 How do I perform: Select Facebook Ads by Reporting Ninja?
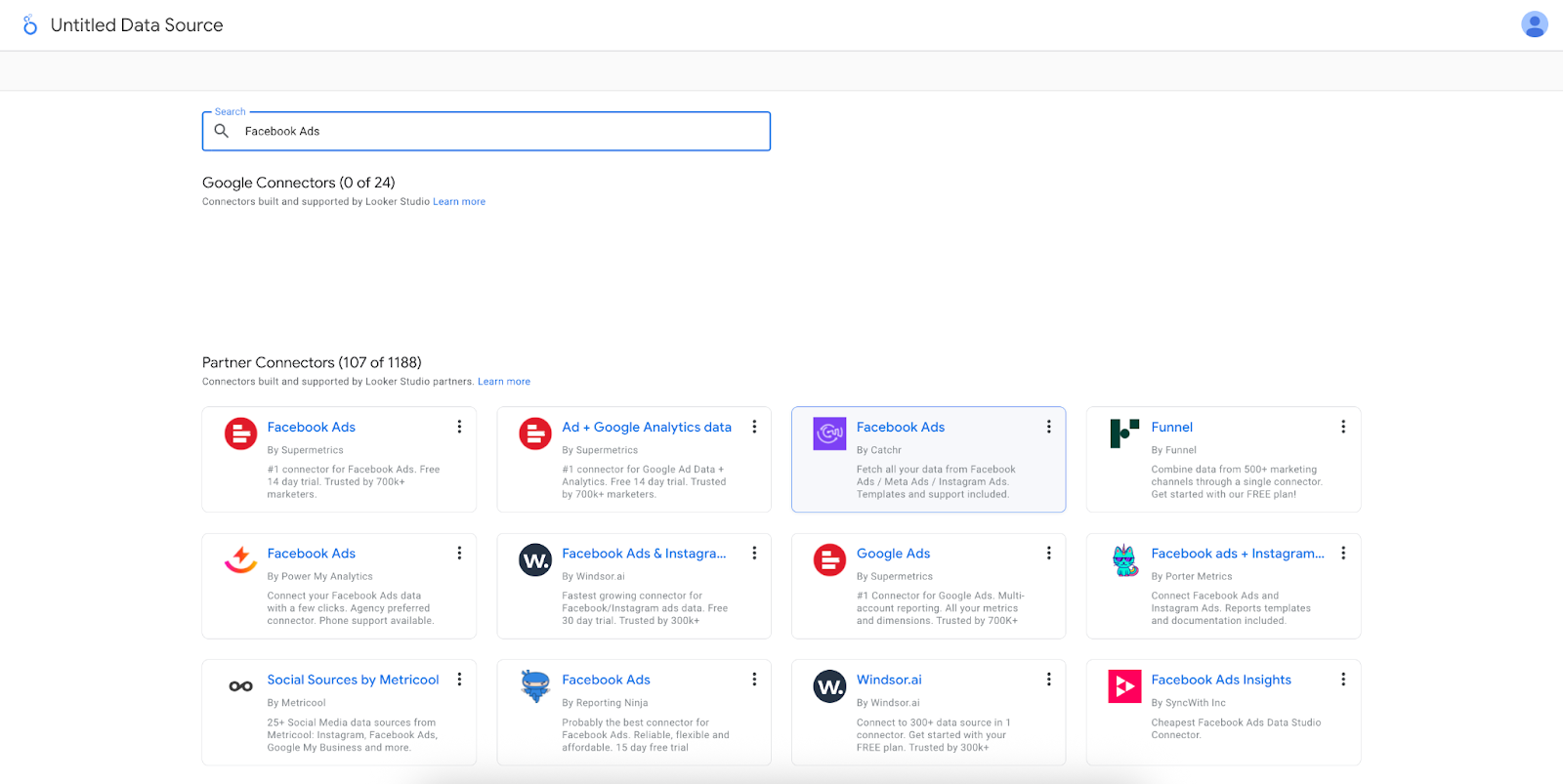pos(606,680)
